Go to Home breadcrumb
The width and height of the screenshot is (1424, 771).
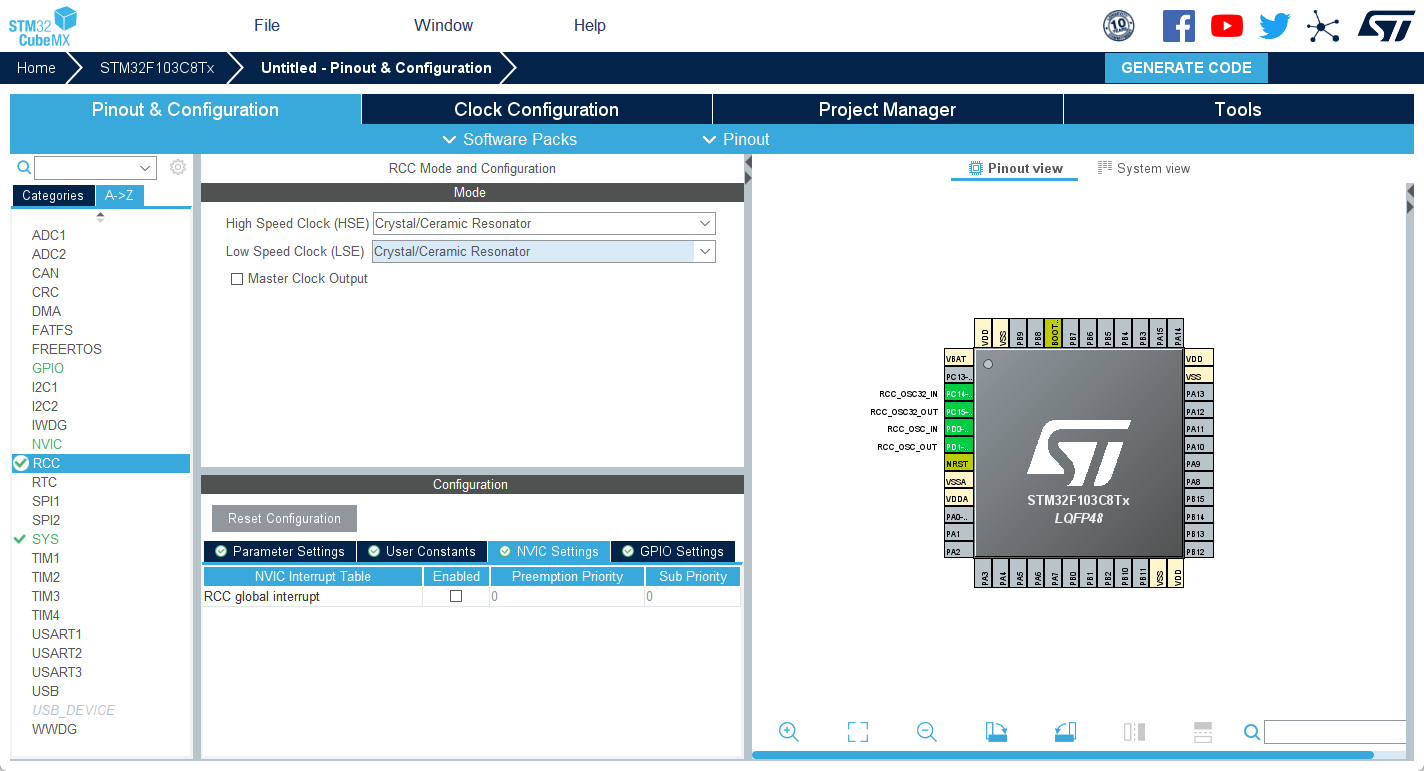click(x=36, y=68)
